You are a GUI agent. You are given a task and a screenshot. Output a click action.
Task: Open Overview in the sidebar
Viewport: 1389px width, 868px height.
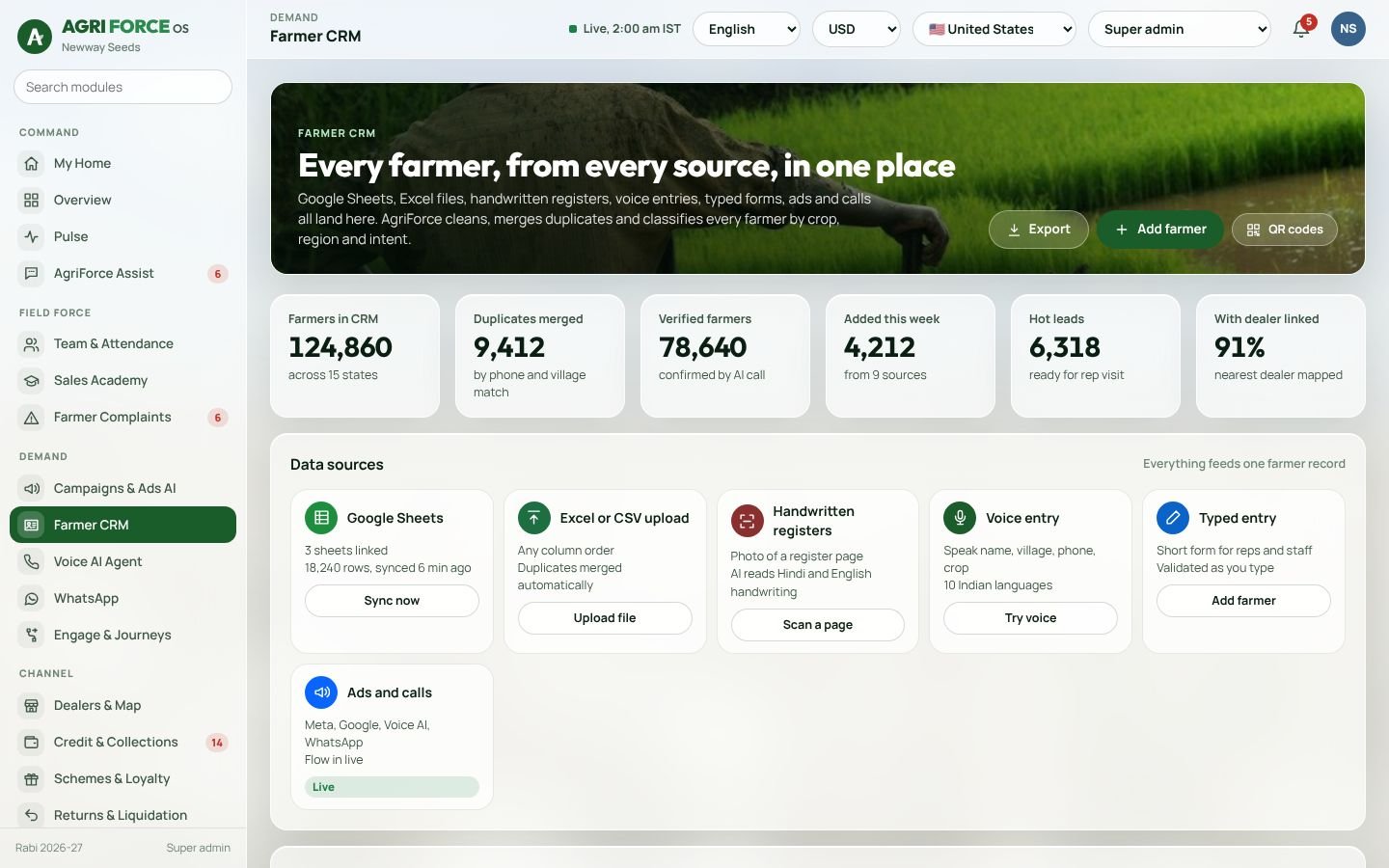tap(123, 200)
